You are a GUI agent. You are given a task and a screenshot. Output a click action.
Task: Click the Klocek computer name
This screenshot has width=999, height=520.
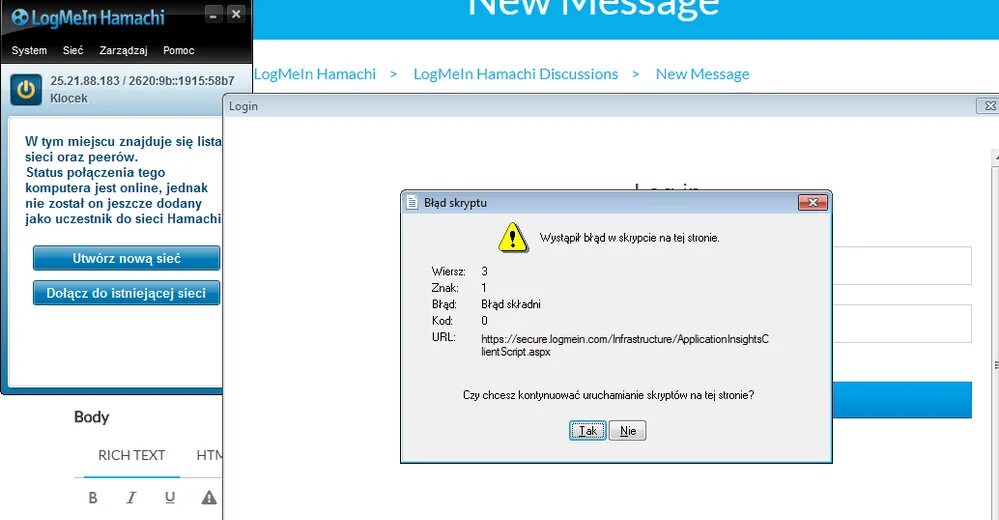[x=69, y=98]
